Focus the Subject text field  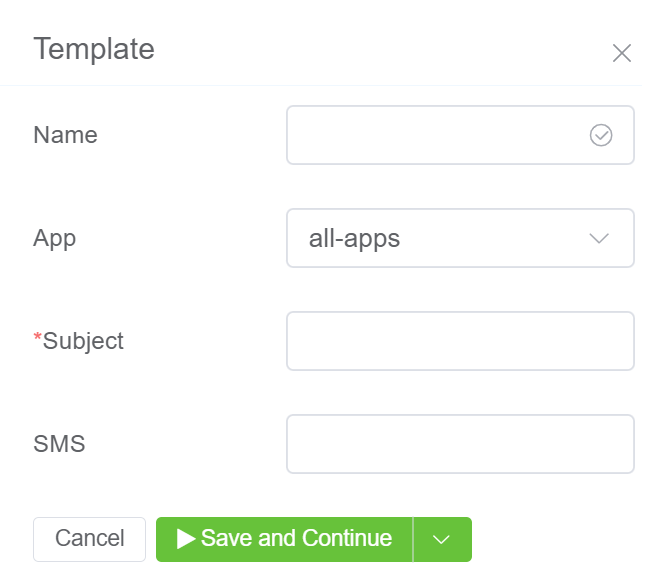[460, 341]
